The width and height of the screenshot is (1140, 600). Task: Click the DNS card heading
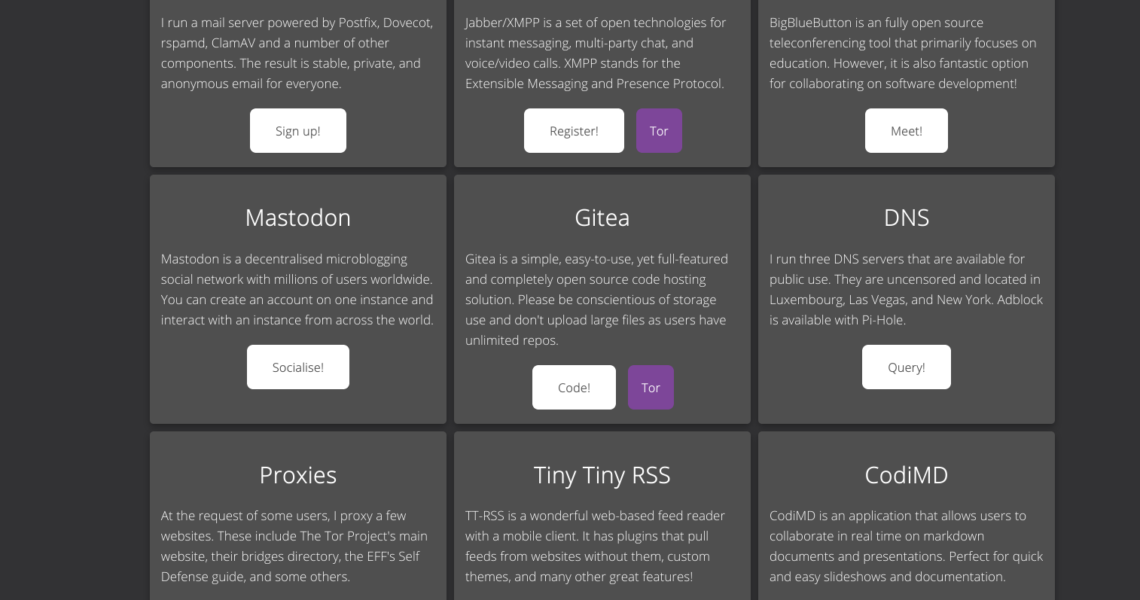[x=906, y=218]
